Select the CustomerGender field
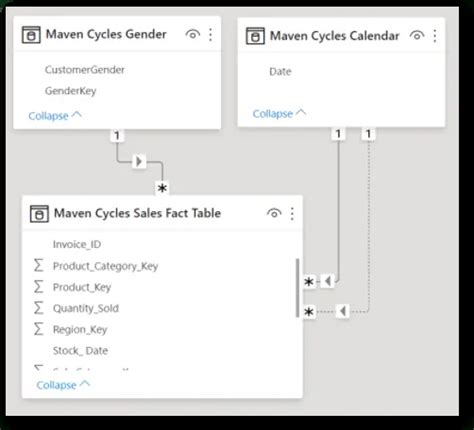This screenshot has height=430, width=474. coord(85,70)
